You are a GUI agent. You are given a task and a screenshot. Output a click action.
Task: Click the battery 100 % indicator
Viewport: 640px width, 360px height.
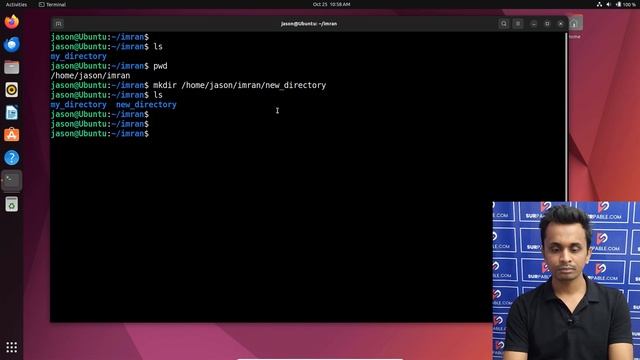pos(626,4)
